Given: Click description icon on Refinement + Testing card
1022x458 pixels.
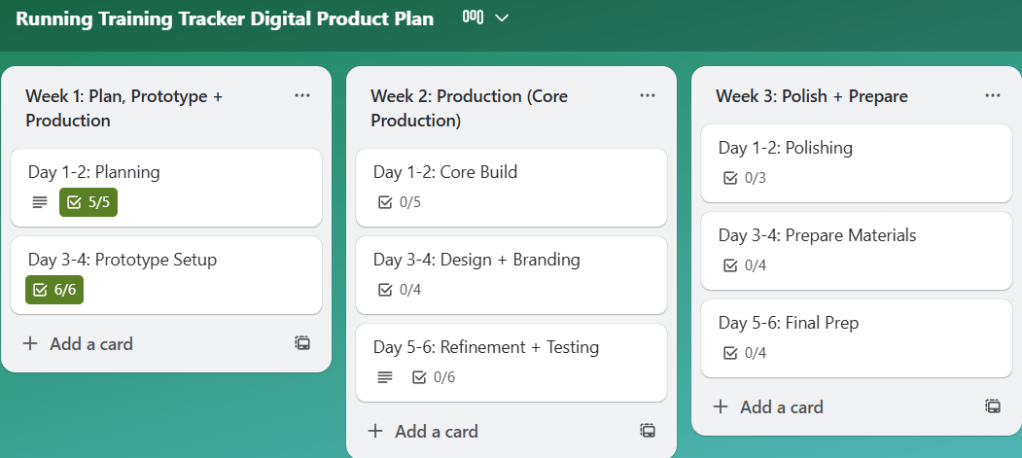Looking at the screenshot, I should [385, 377].
